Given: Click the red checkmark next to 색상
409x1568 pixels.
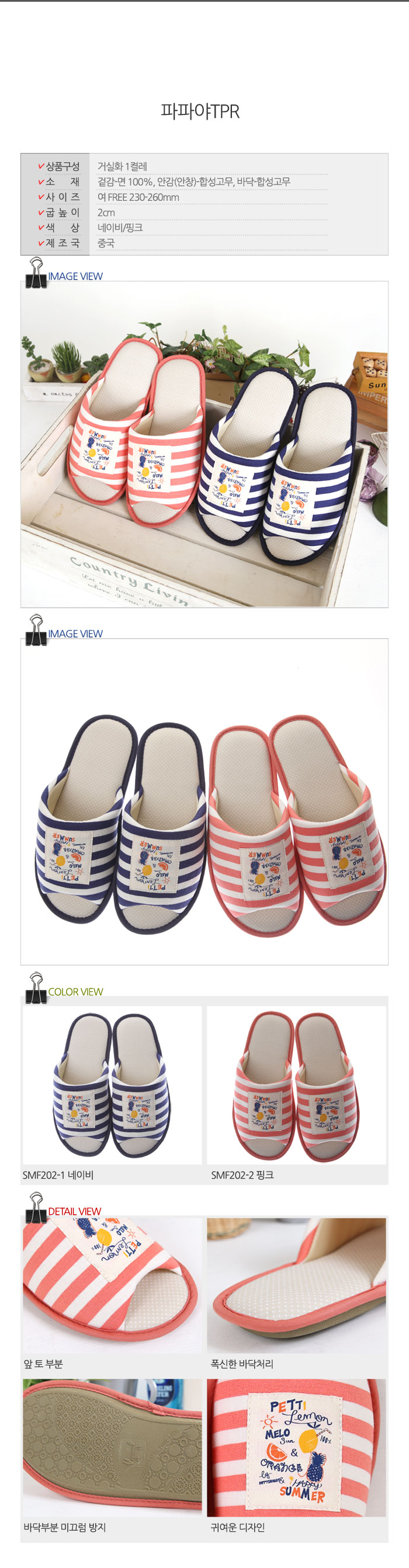Looking at the screenshot, I should point(41,227).
